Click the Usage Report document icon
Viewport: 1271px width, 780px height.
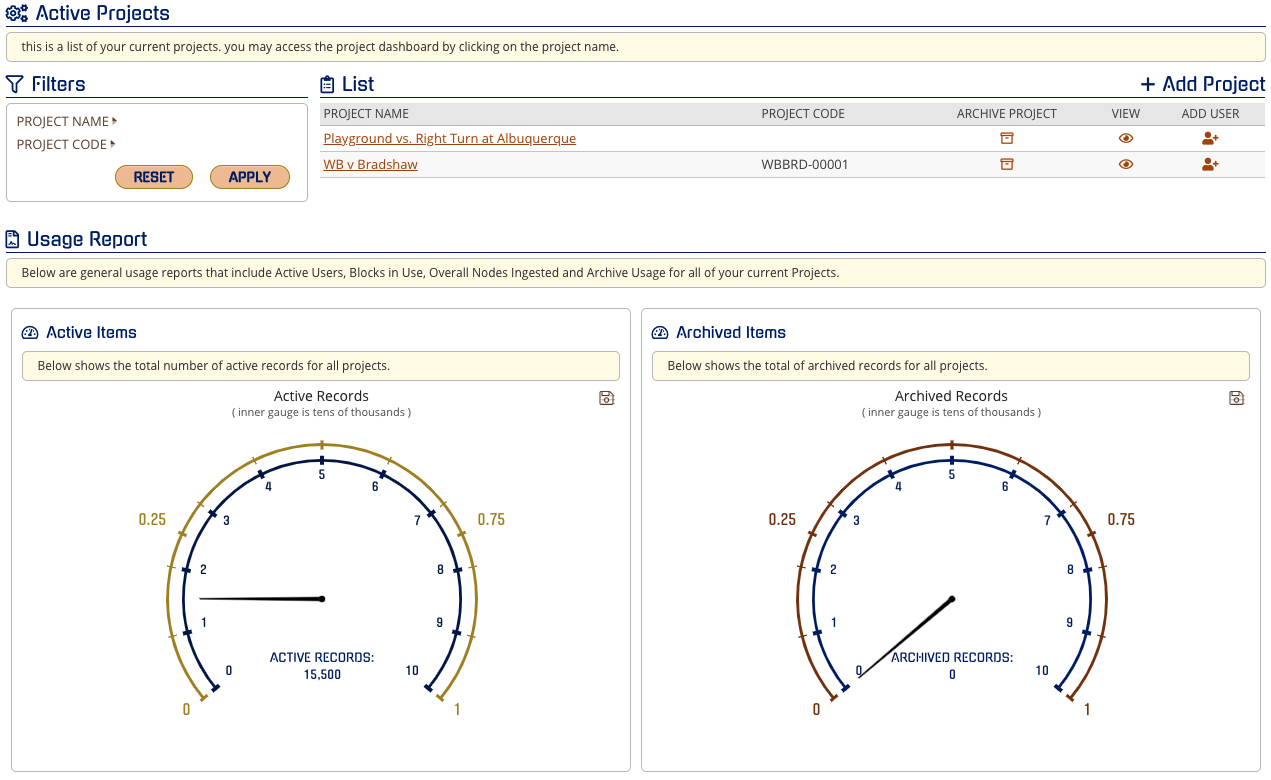13,239
